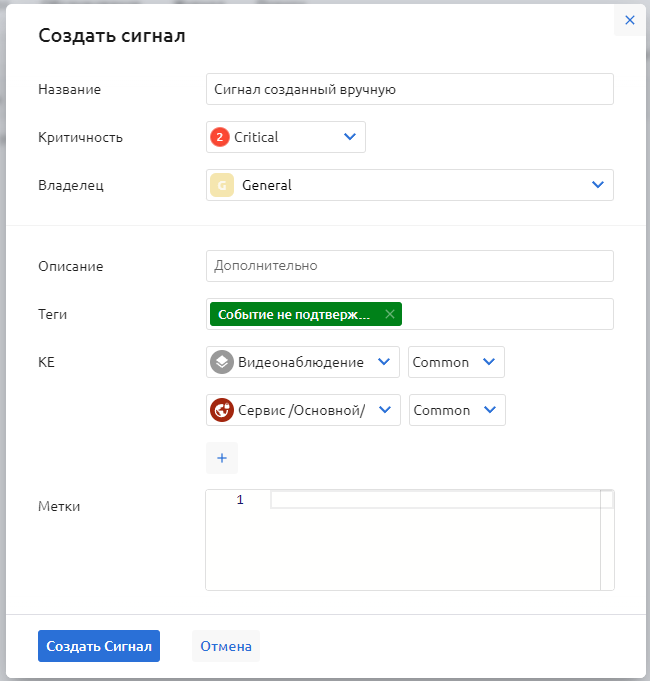Screen dimensions: 650x681
Task: Open the Владелец General dropdown
Action: point(597,185)
